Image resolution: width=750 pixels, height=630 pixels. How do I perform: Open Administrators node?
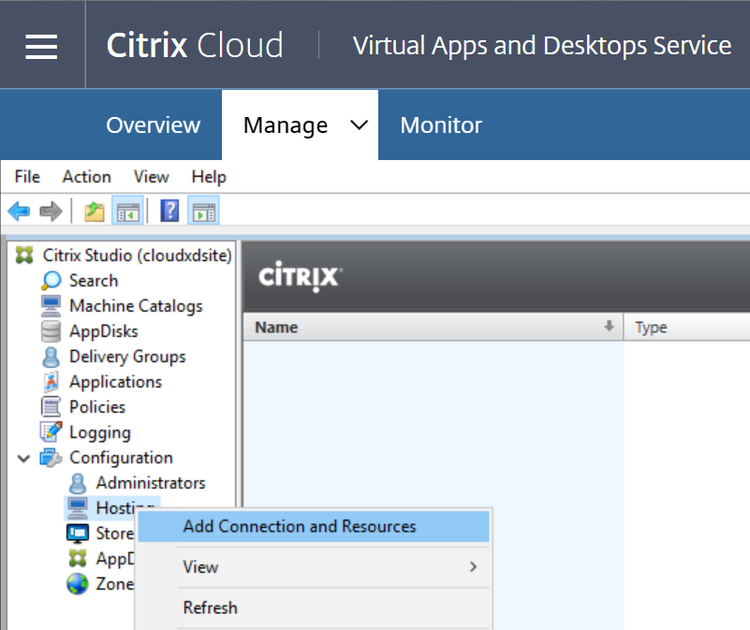[151, 483]
